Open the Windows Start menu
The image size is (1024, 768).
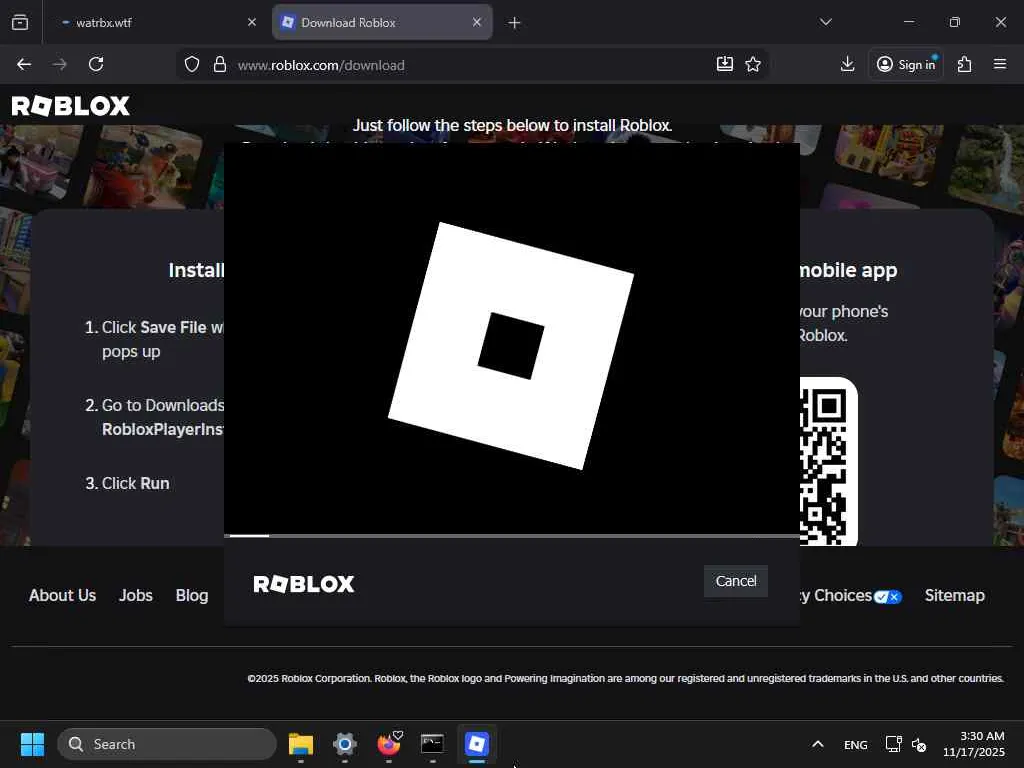point(32,744)
